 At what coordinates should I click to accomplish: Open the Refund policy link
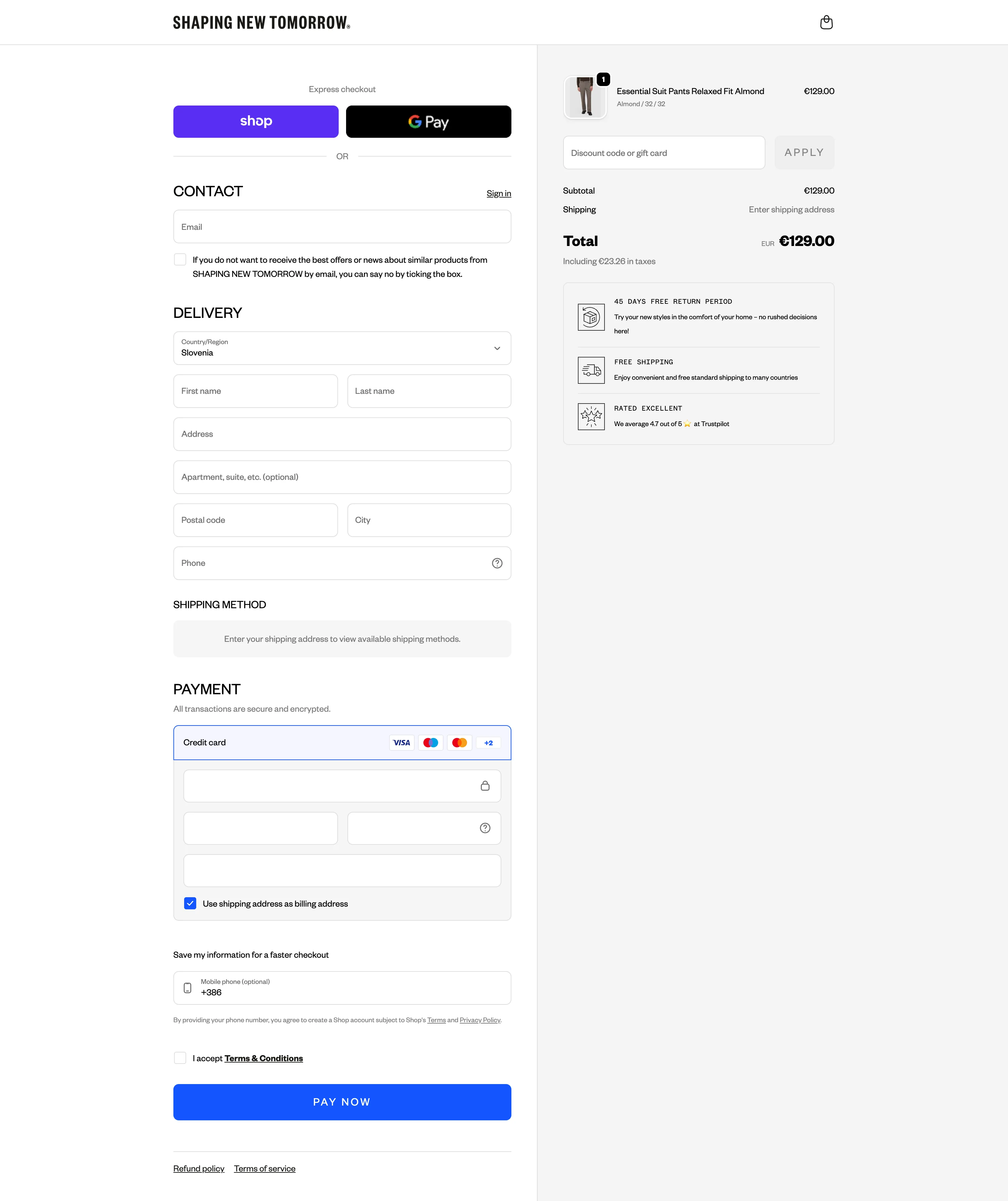click(x=198, y=1168)
